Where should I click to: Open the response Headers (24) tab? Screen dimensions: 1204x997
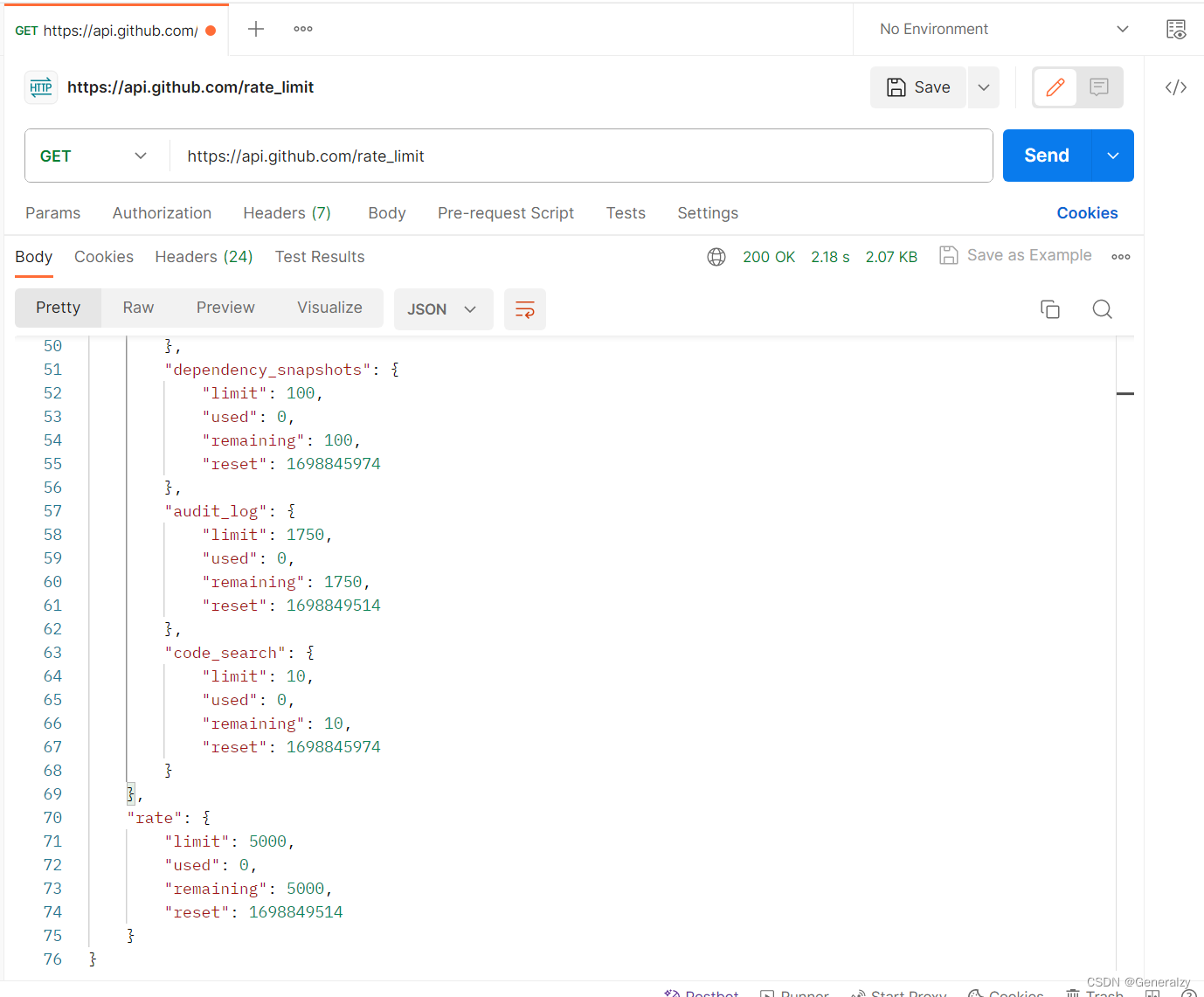tap(204, 257)
